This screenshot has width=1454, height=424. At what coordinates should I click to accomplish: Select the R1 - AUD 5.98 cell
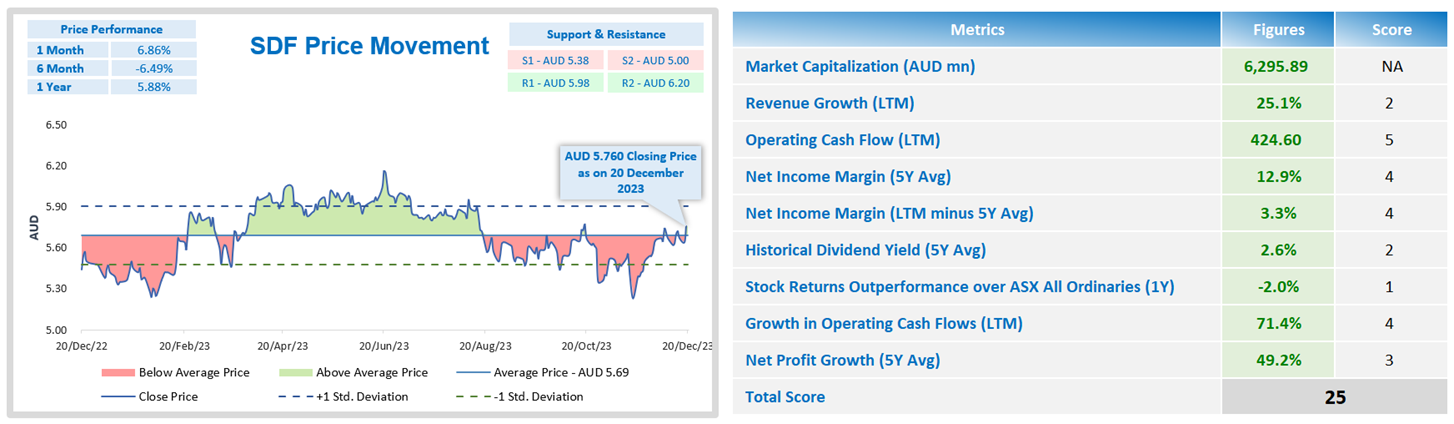click(556, 84)
